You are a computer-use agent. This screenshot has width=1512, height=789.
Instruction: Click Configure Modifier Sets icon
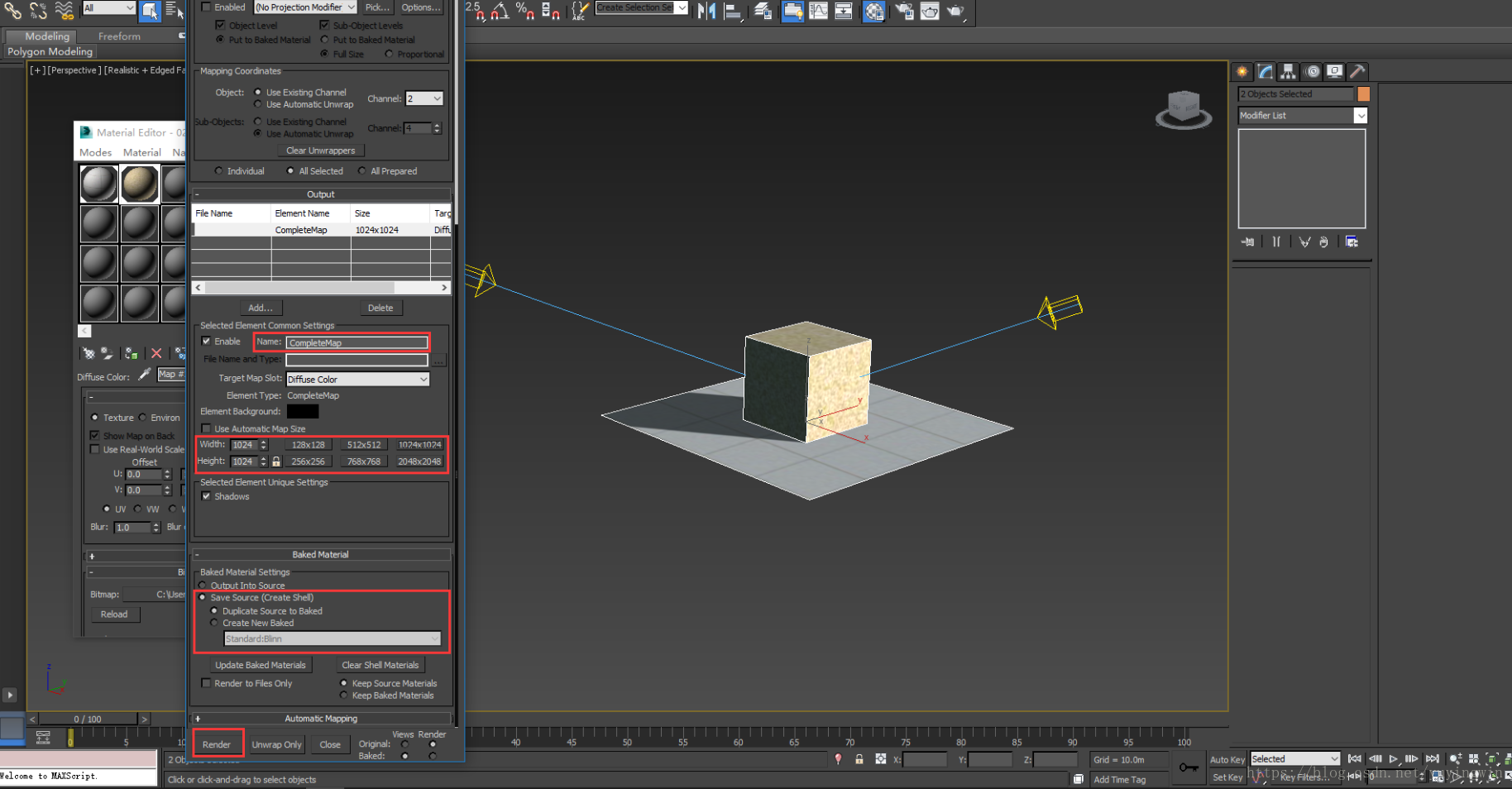(x=1352, y=241)
